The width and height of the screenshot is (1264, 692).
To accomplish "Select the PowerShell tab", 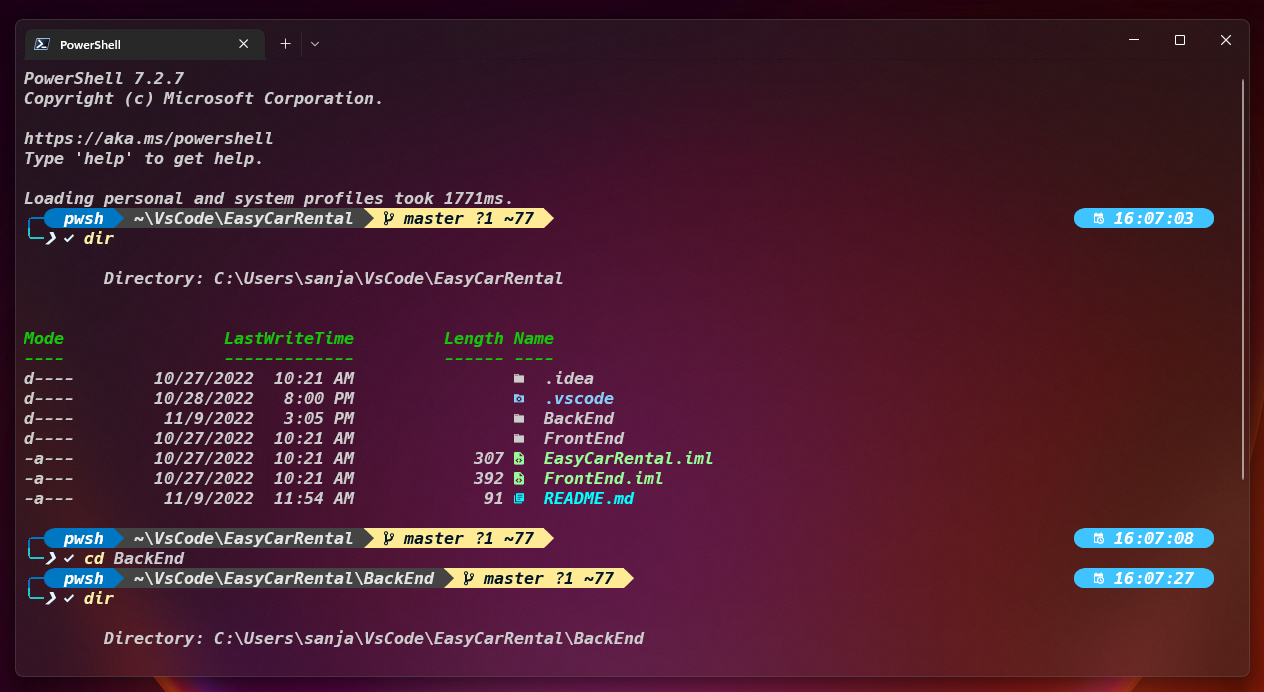I will (x=145, y=44).
